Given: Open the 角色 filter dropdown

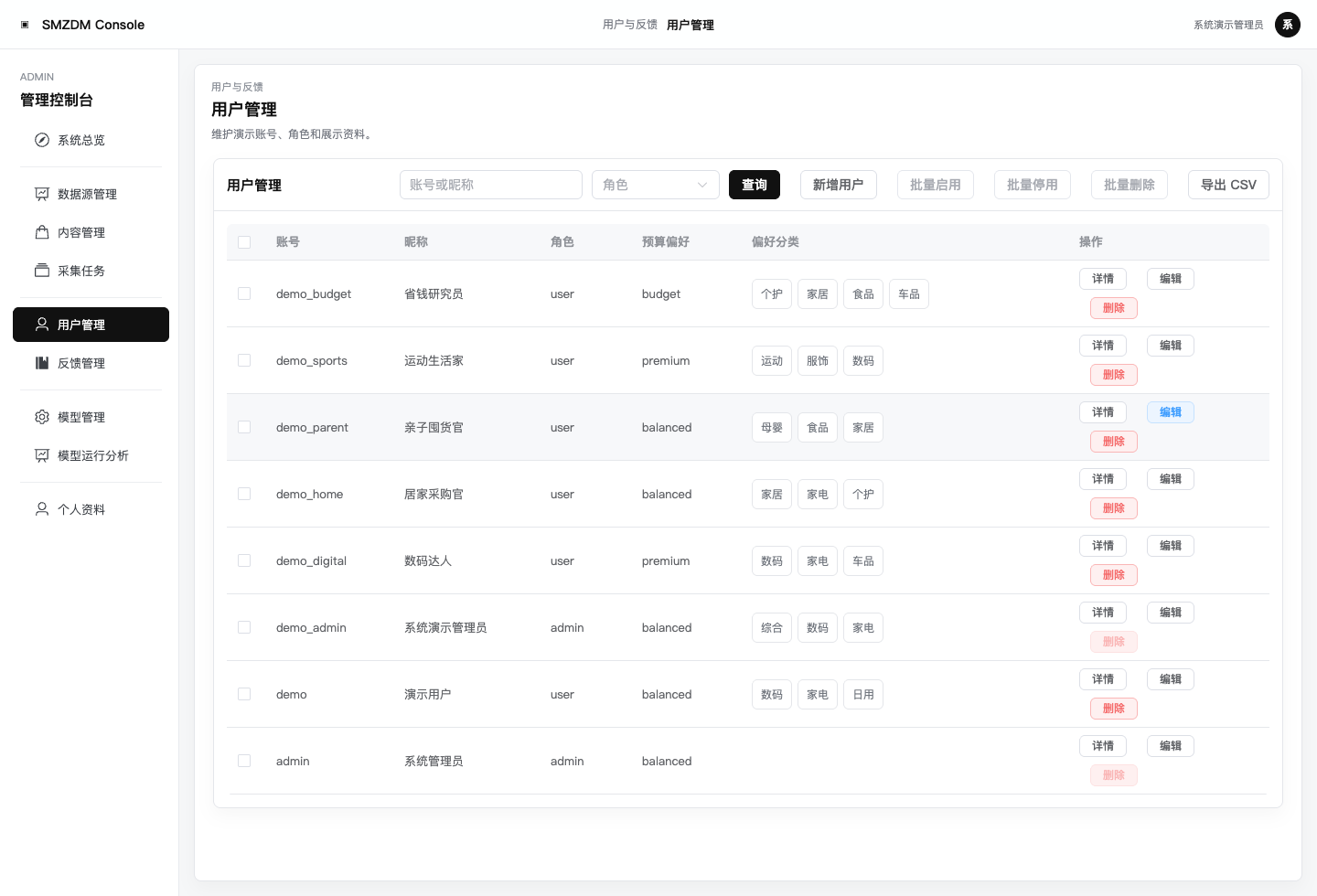Looking at the screenshot, I should (656, 185).
